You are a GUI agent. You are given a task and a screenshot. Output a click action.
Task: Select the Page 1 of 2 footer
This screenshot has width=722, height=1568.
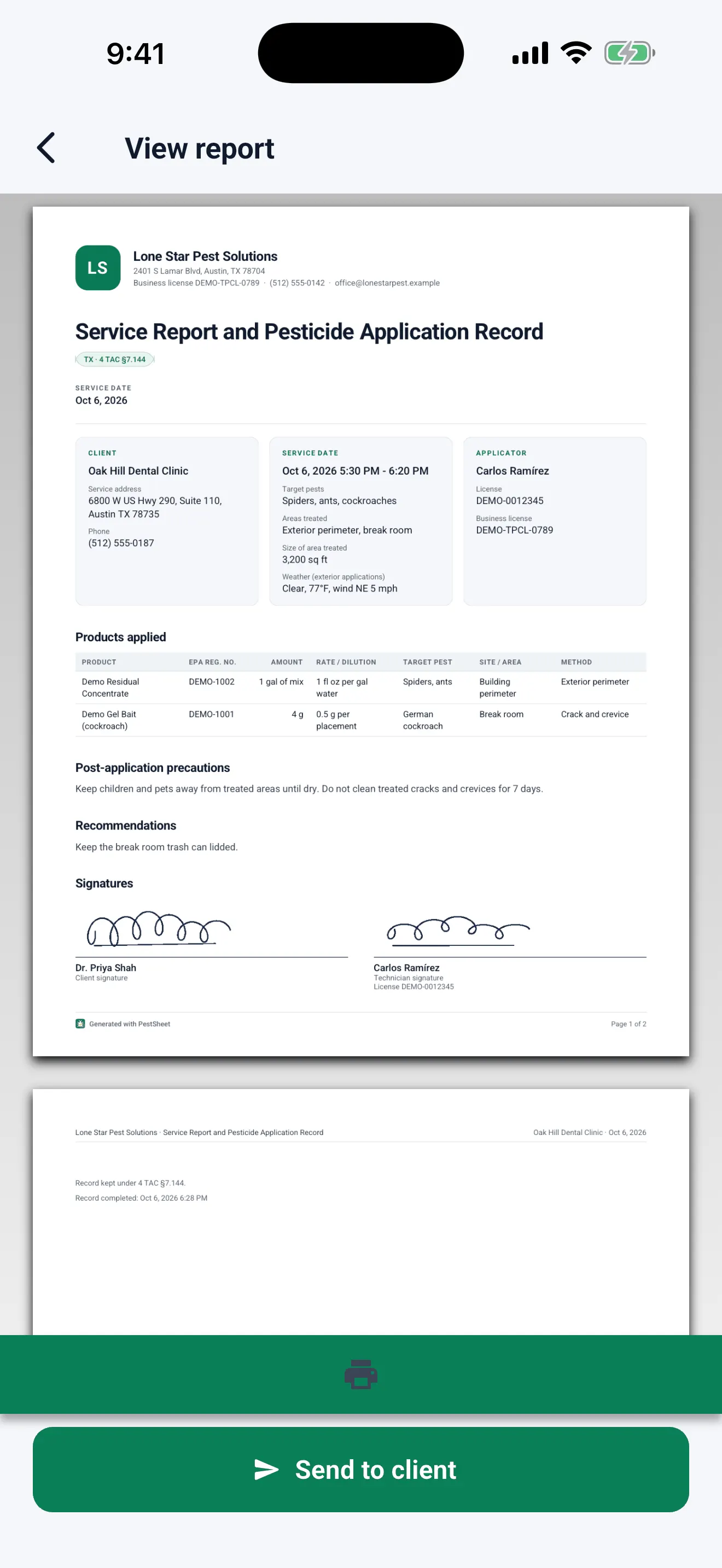click(x=628, y=1024)
